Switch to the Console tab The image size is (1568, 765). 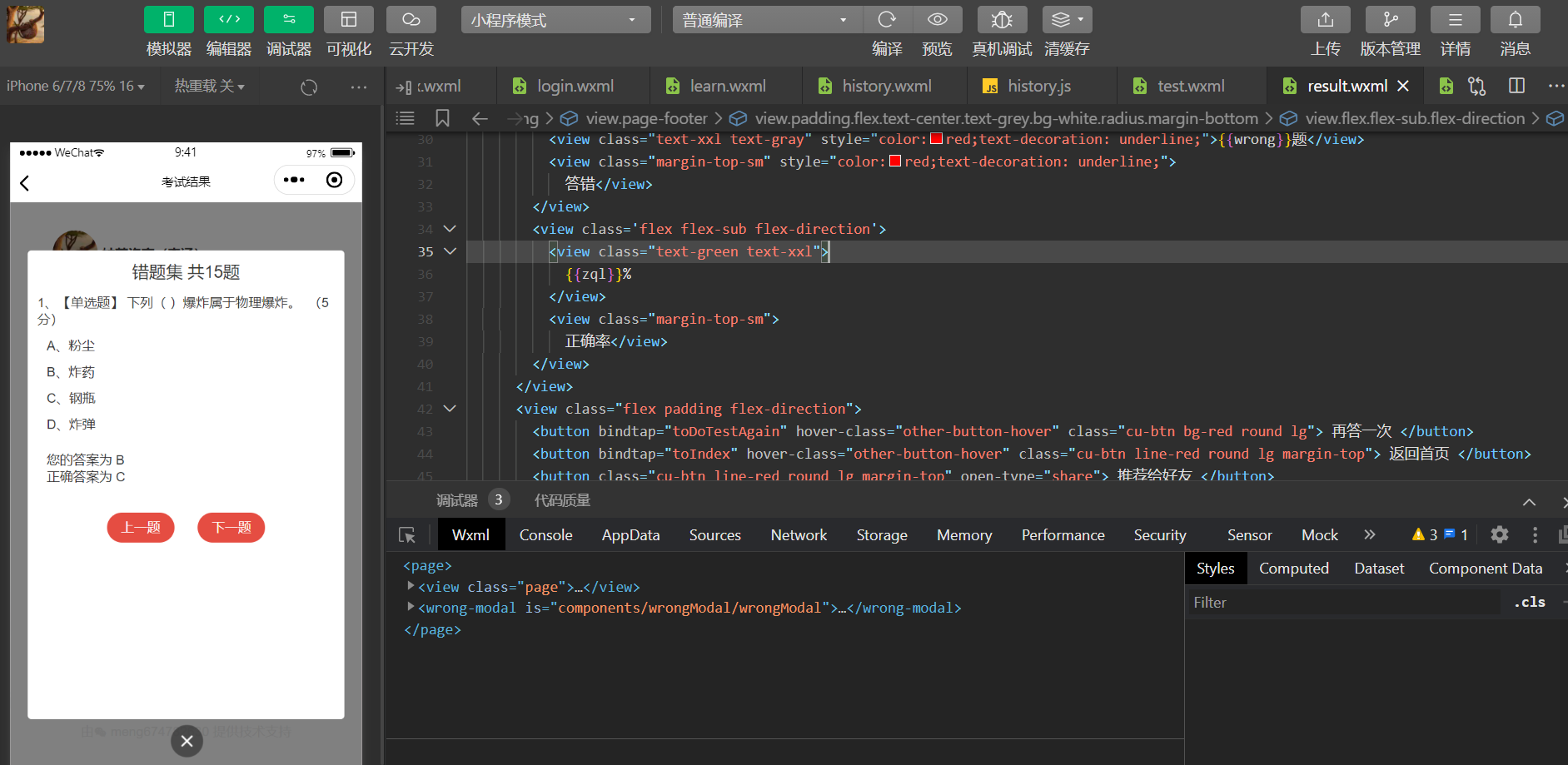click(545, 535)
